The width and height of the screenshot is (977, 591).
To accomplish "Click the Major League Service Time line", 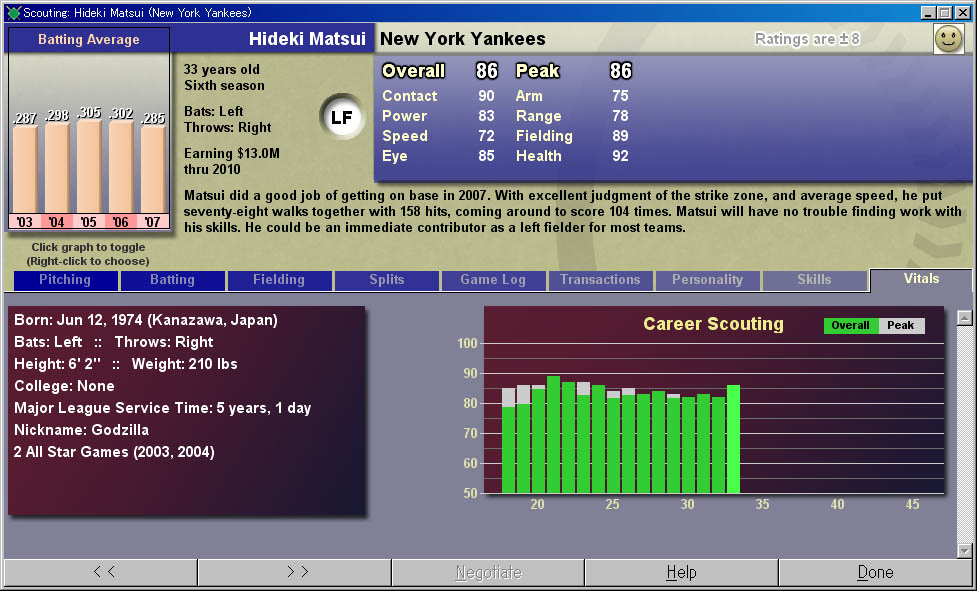I will coord(163,408).
